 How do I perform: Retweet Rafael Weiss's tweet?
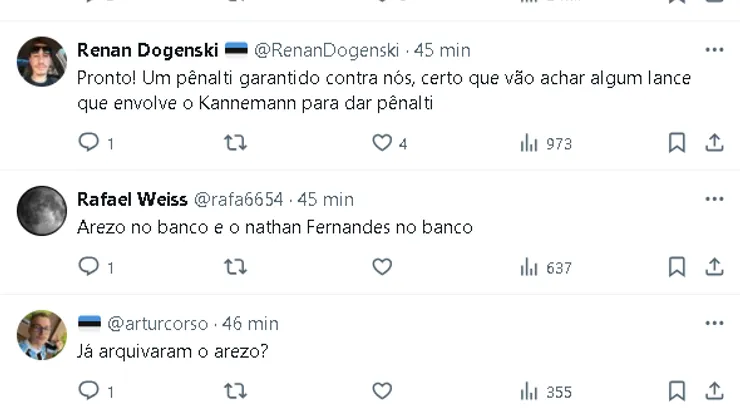(235, 267)
